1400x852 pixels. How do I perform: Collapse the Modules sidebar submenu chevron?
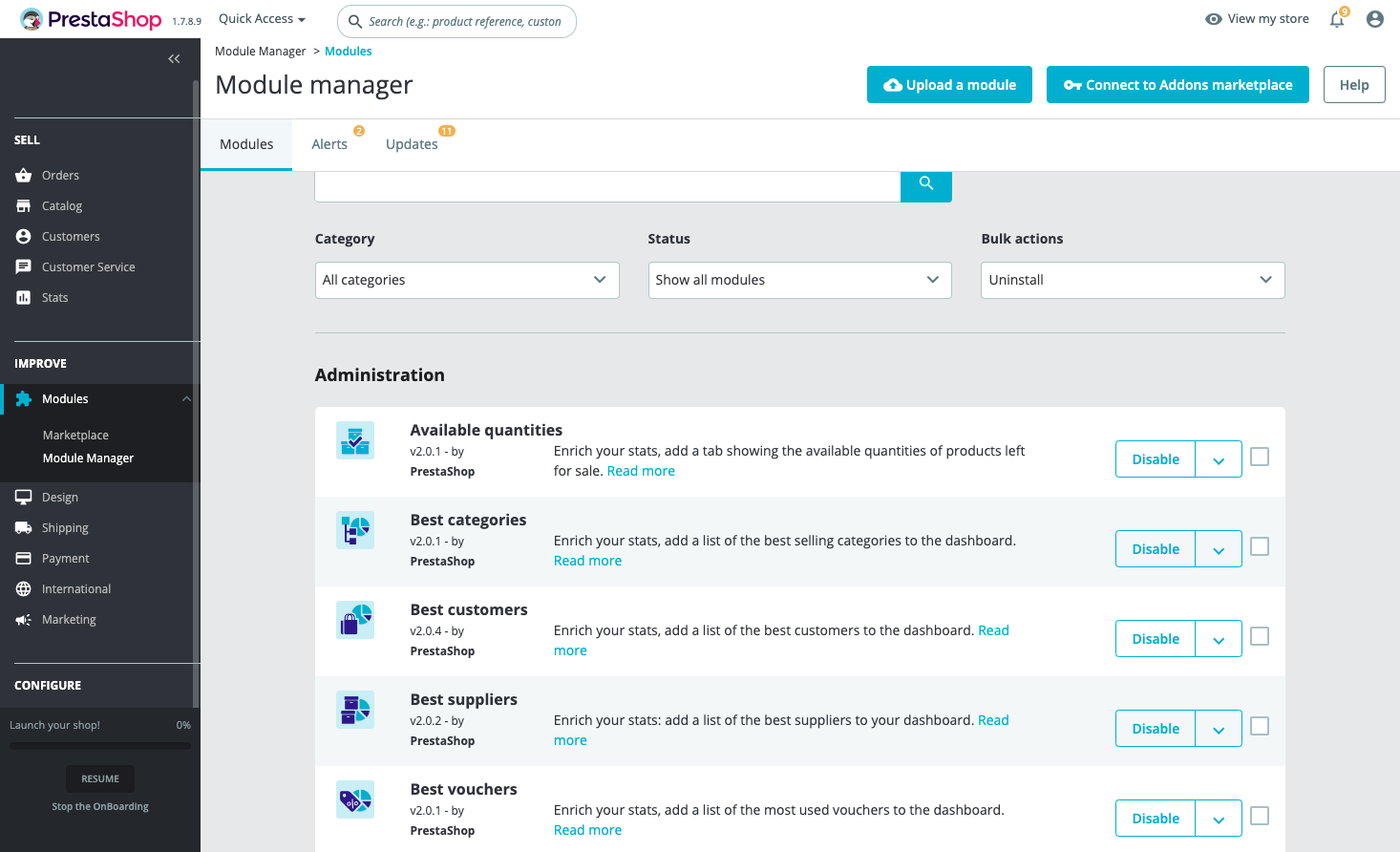point(186,399)
